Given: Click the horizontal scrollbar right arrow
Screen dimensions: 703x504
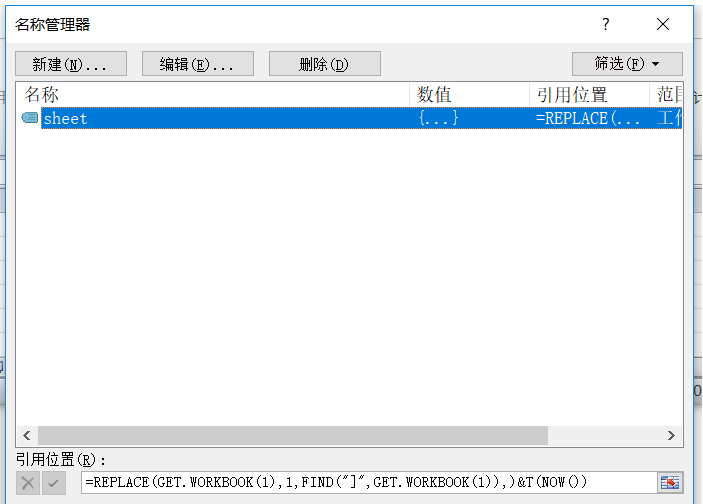Looking at the screenshot, I should pyautogui.click(x=671, y=435).
